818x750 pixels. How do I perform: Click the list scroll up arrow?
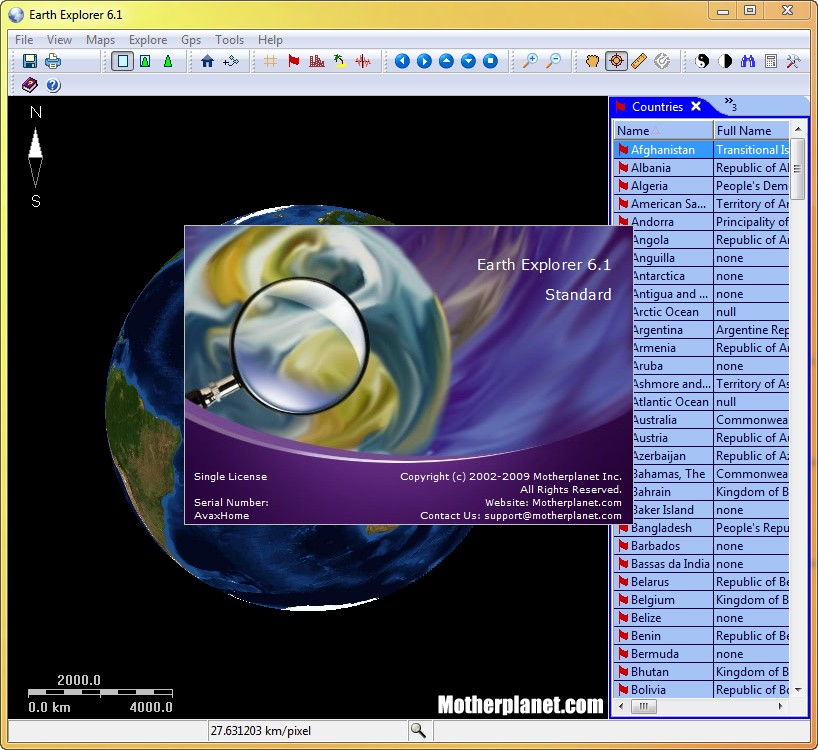click(x=798, y=129)
